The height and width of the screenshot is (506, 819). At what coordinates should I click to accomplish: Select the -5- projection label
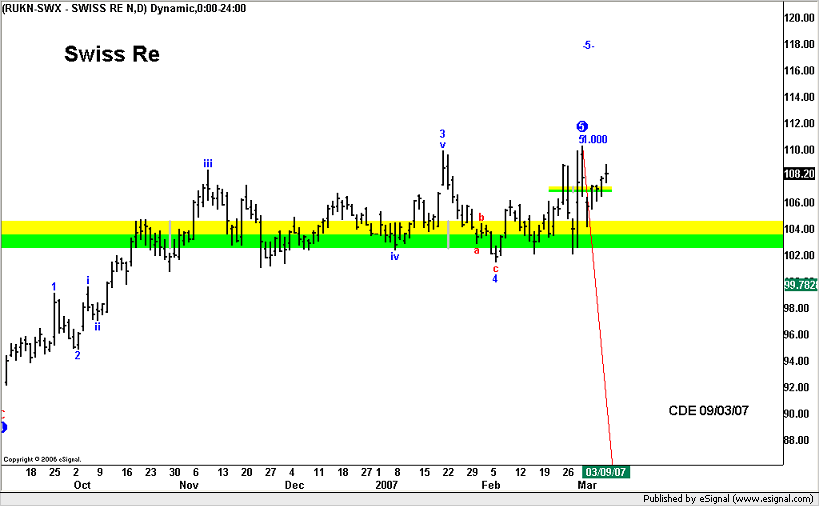(588, 45)
